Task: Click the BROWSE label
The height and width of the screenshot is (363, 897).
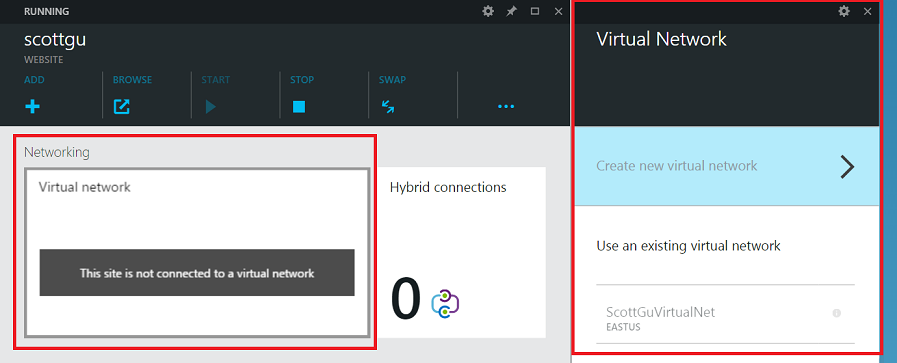Action: tap(132, 80)
